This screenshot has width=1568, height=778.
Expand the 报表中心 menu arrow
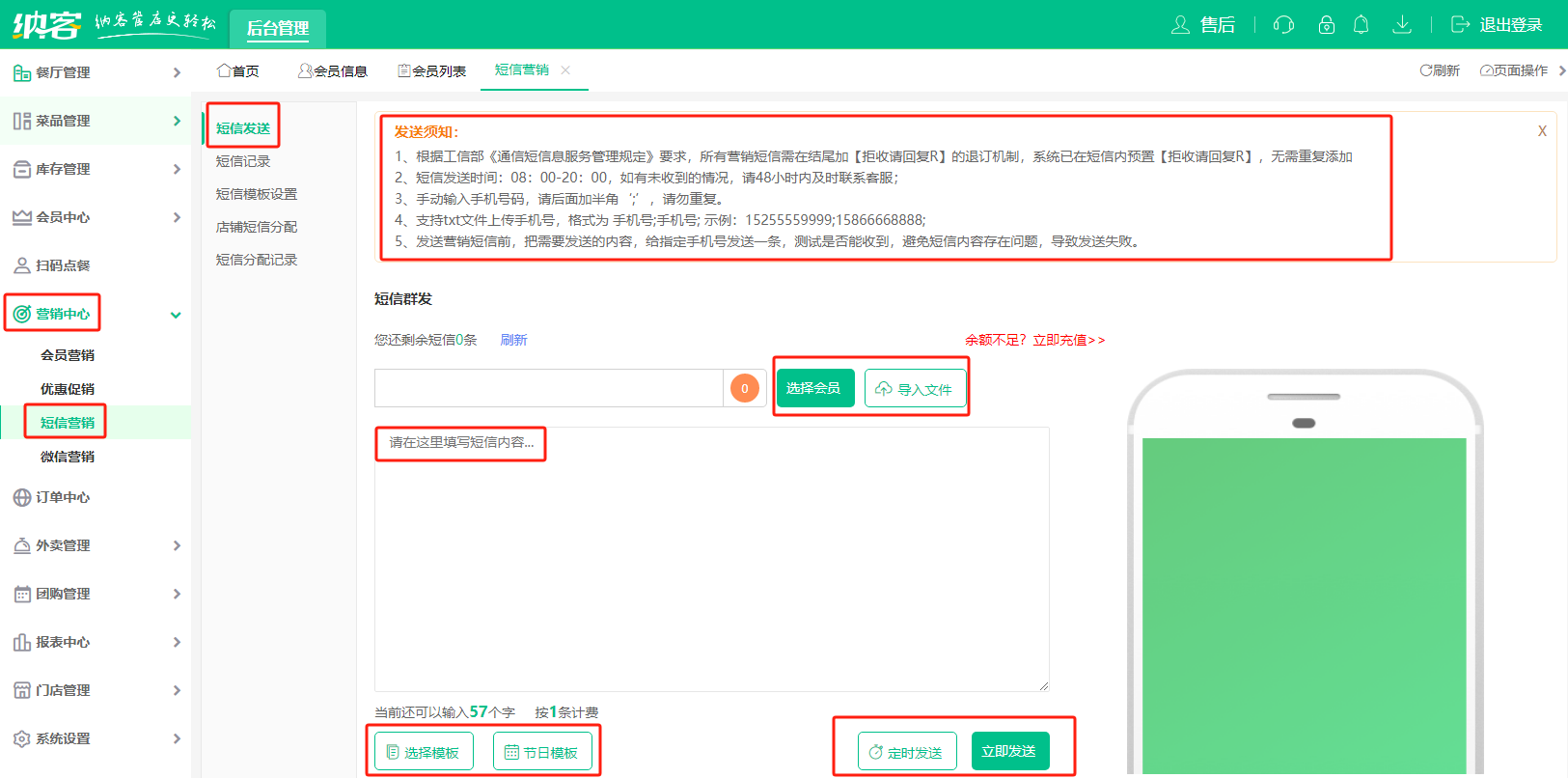177,642
